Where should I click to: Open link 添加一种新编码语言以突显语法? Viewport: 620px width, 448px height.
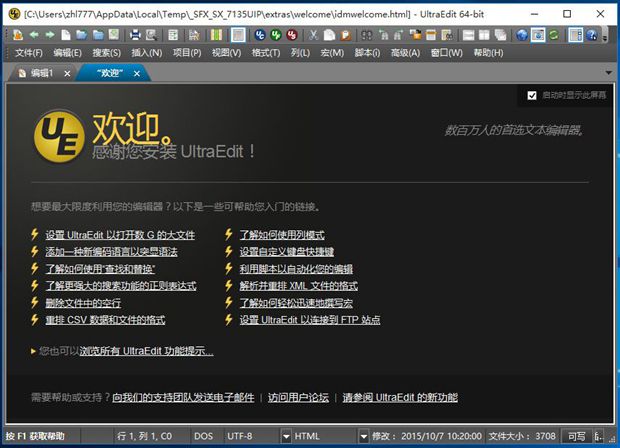click(111, 252)
